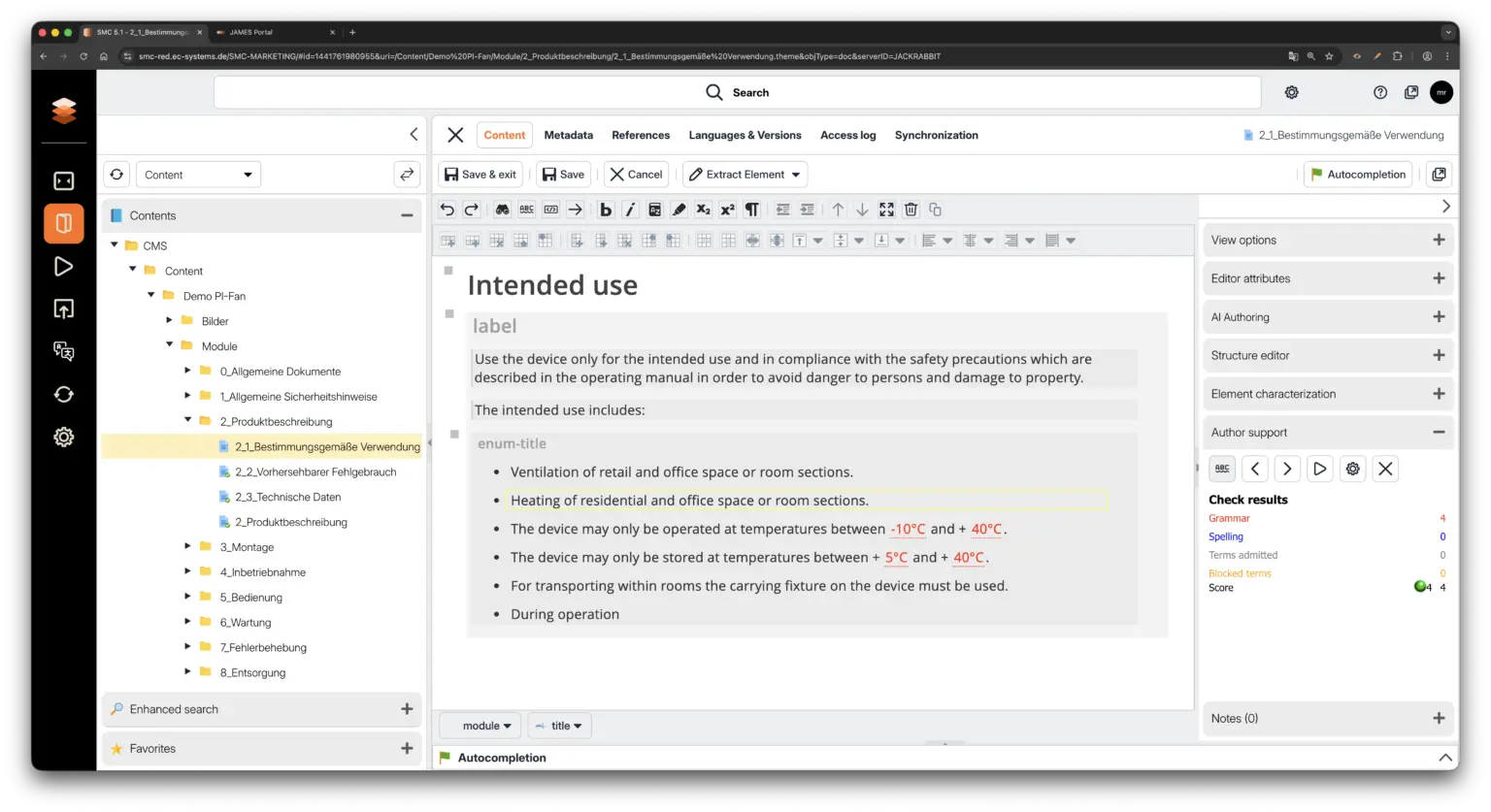
Task: Switch to the Metadata tab
Action: pos(568,135)
